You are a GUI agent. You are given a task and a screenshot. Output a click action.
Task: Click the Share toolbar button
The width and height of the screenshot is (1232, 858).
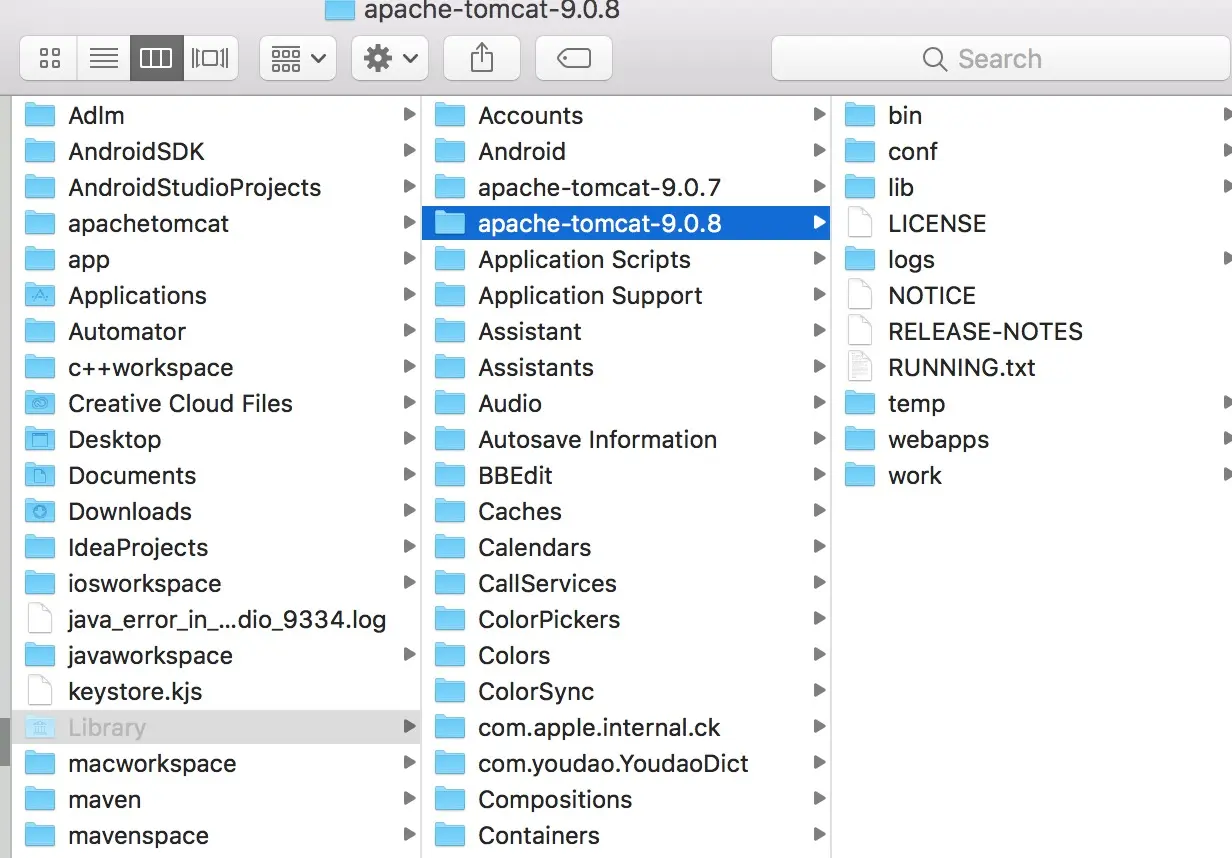coord(482,58)
